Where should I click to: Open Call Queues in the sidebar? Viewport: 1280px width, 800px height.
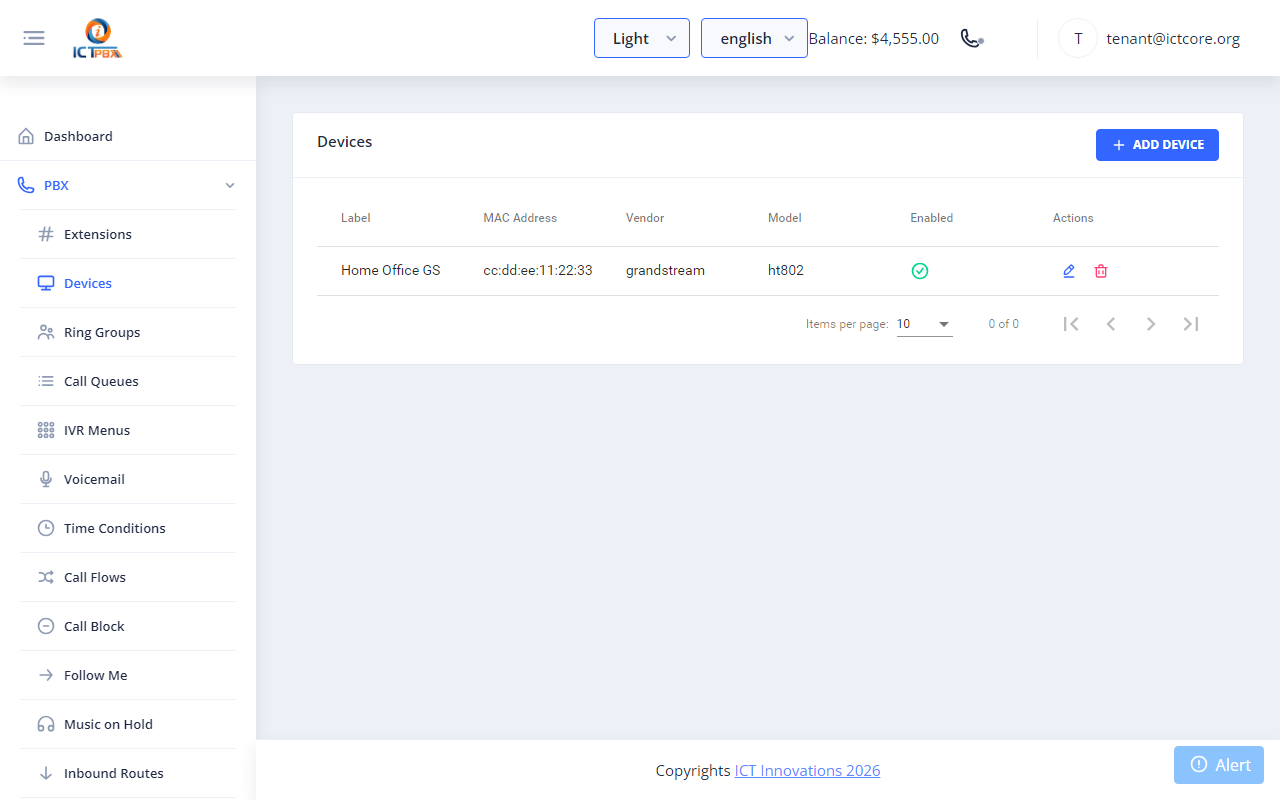point(128,381)
